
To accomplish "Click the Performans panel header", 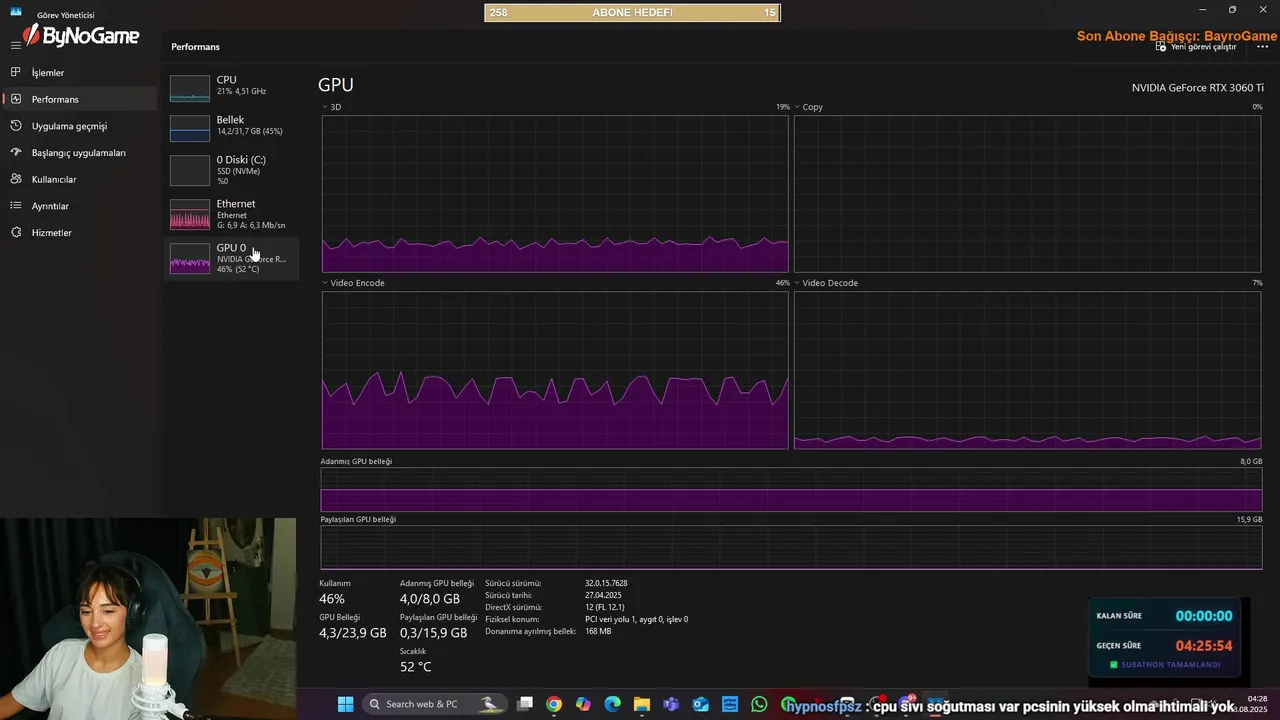I will tap(195, 47).
